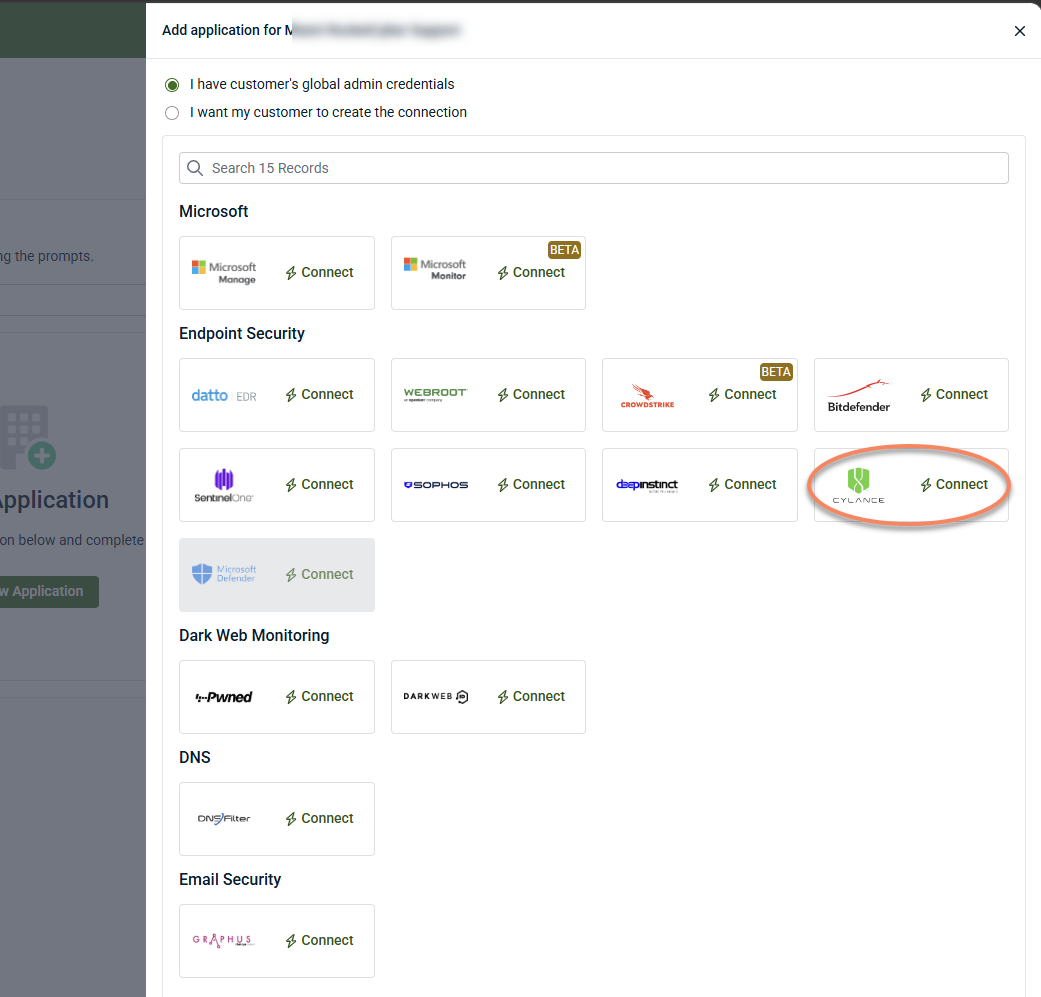Select 'I have customer's global admin credentials' radio

pos(172,85)
